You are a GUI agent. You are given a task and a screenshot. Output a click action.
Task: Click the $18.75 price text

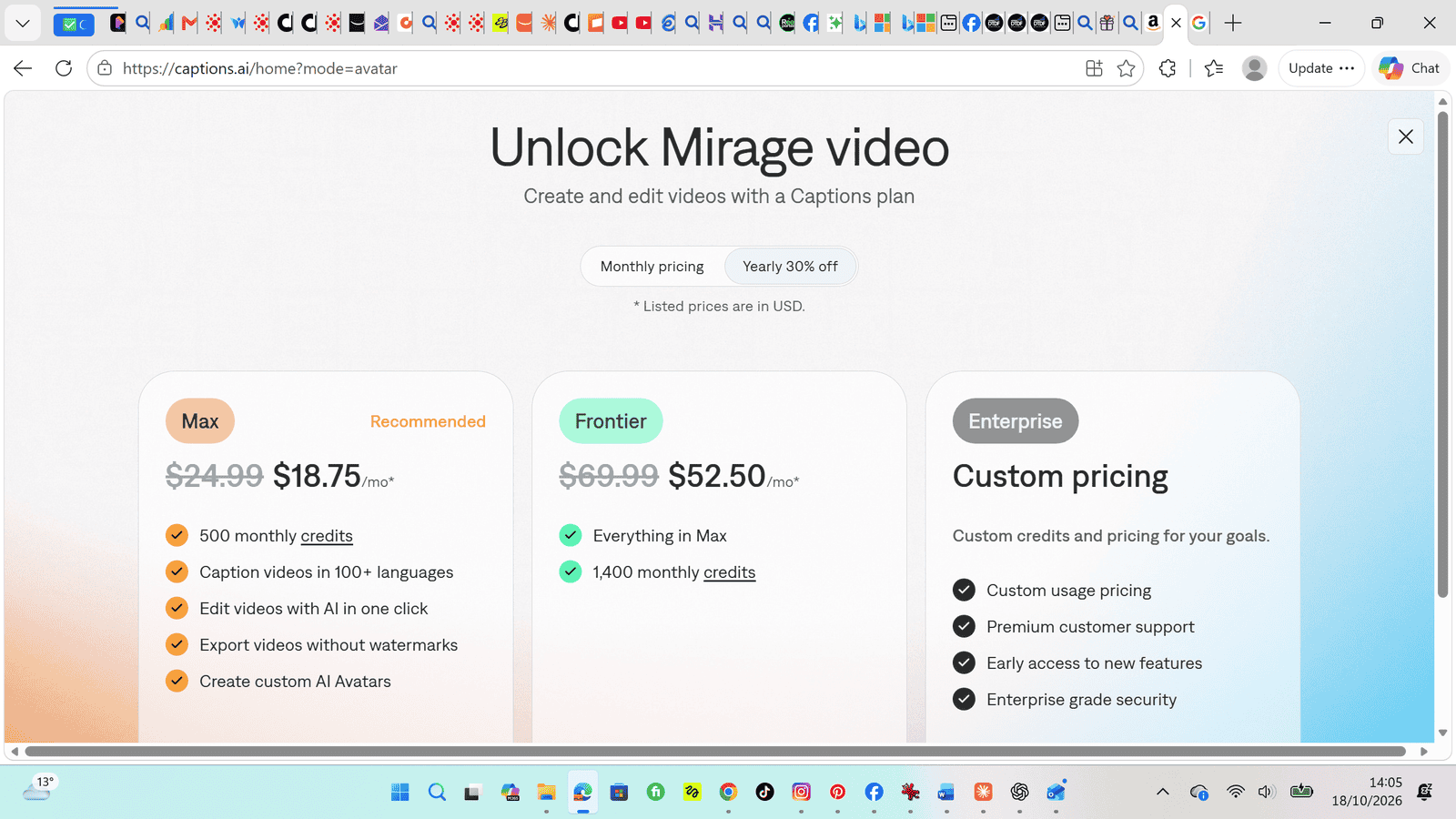[x=317, y=476]
